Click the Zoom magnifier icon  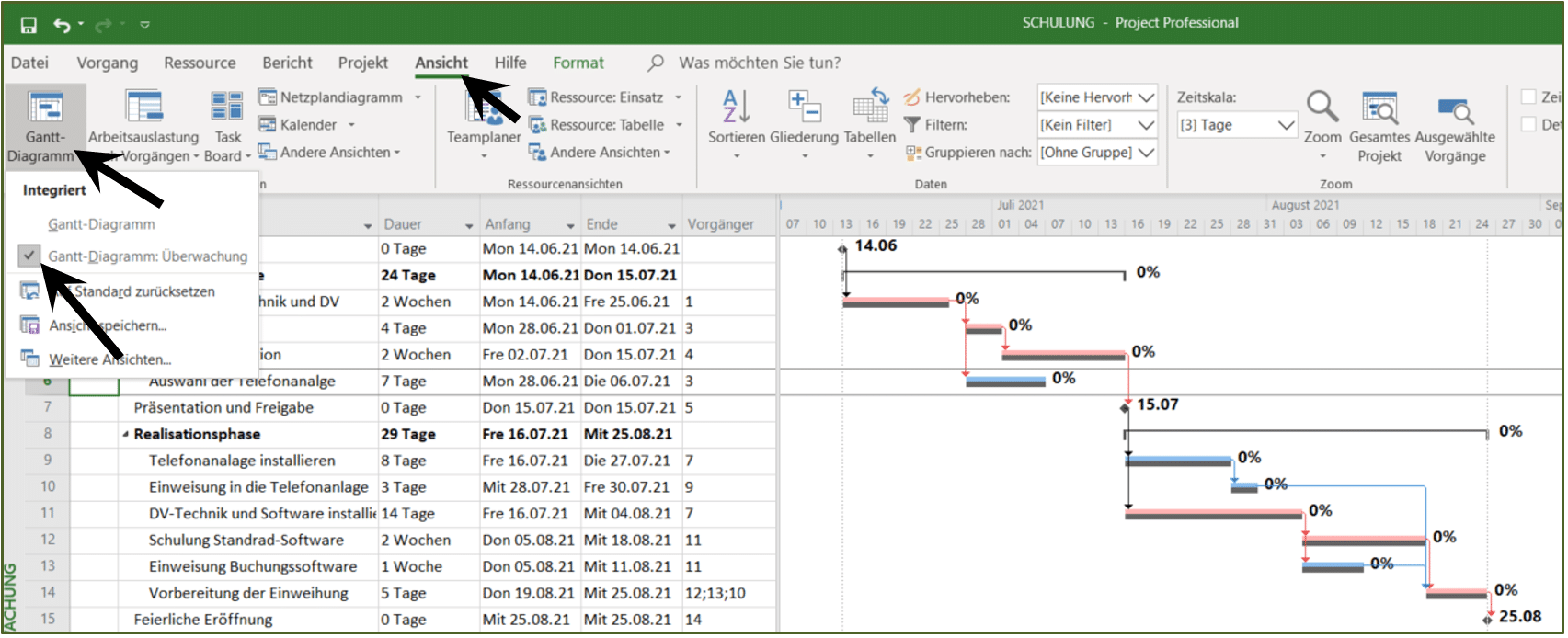pos(1322,107)
